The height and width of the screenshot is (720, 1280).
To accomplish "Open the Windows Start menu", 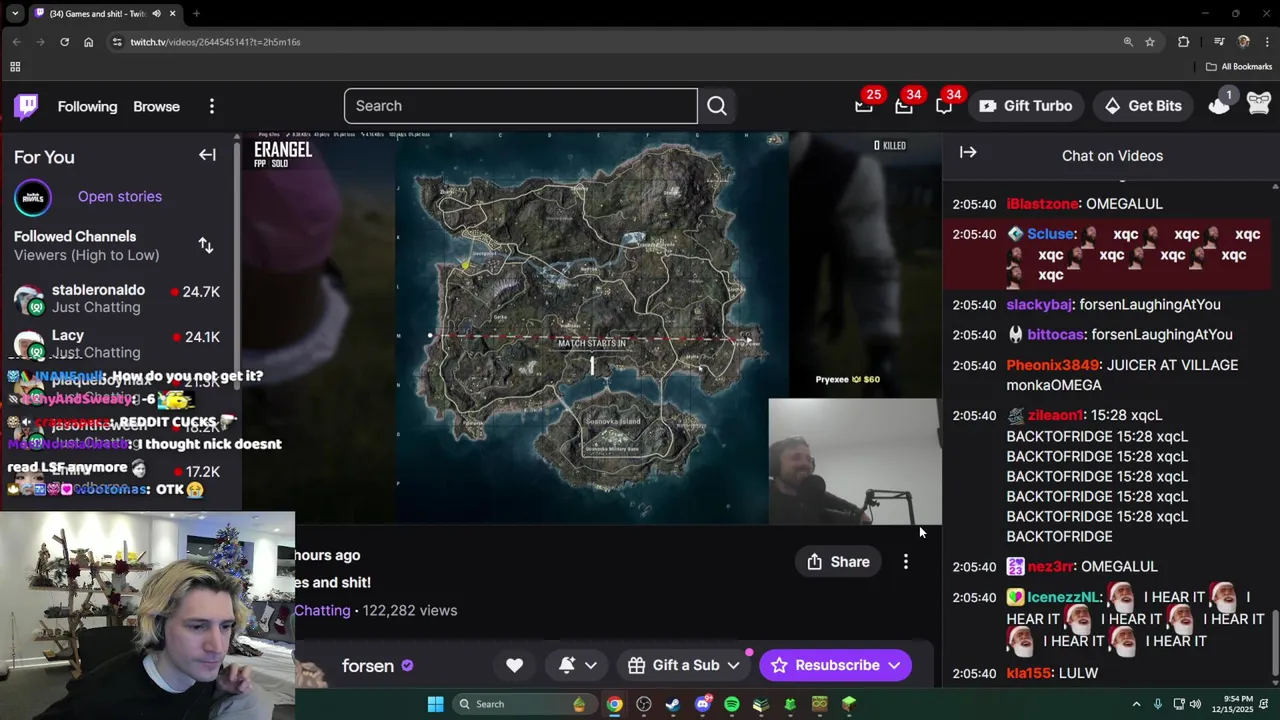I will coord(435,704).
